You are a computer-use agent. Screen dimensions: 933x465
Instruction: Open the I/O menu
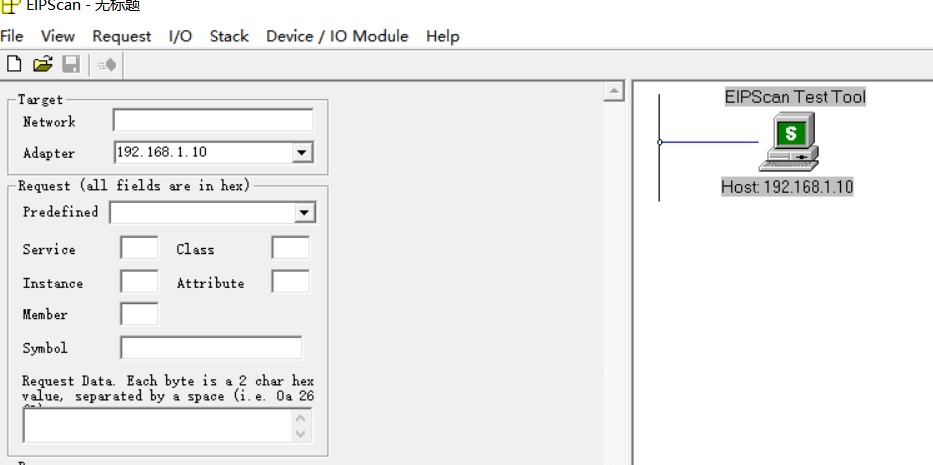(180, 36)
